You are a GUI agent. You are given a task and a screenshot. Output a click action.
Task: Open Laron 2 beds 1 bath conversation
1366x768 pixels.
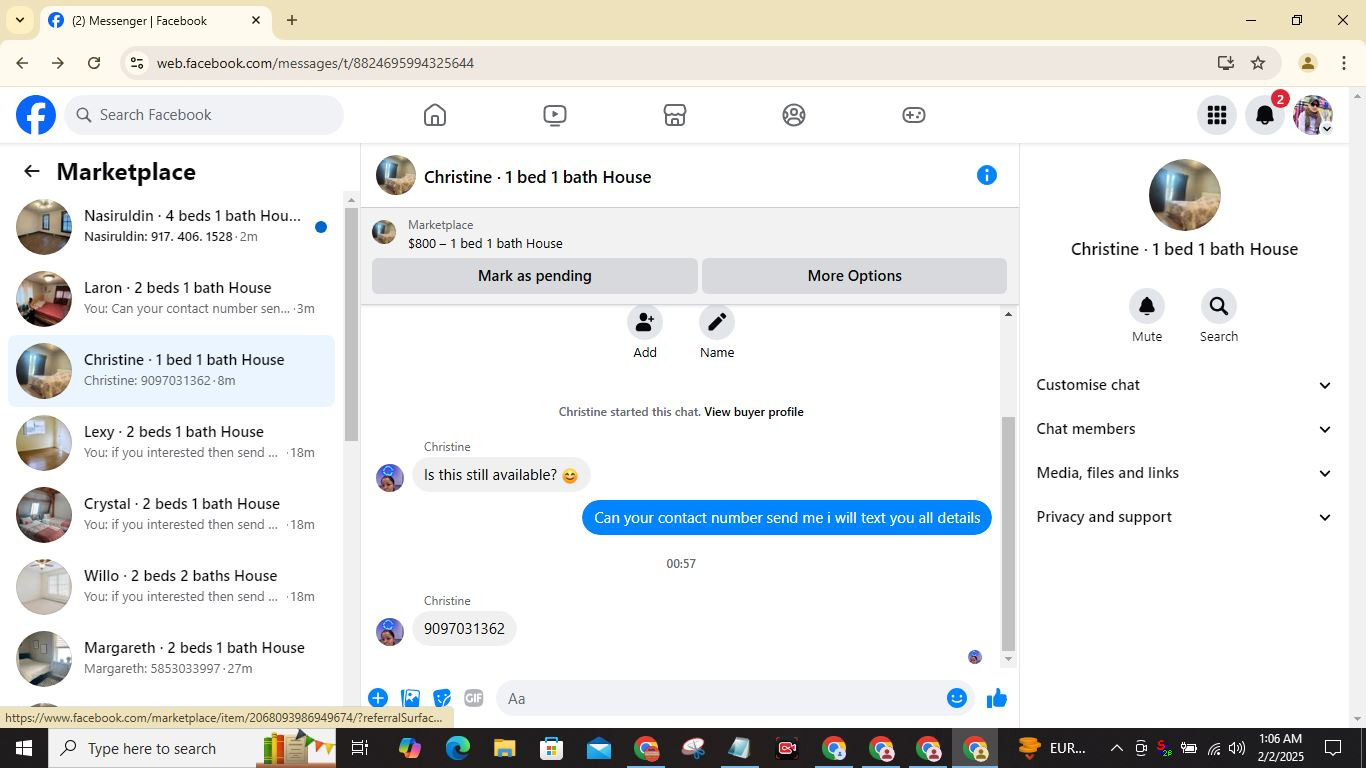[172, 299]
